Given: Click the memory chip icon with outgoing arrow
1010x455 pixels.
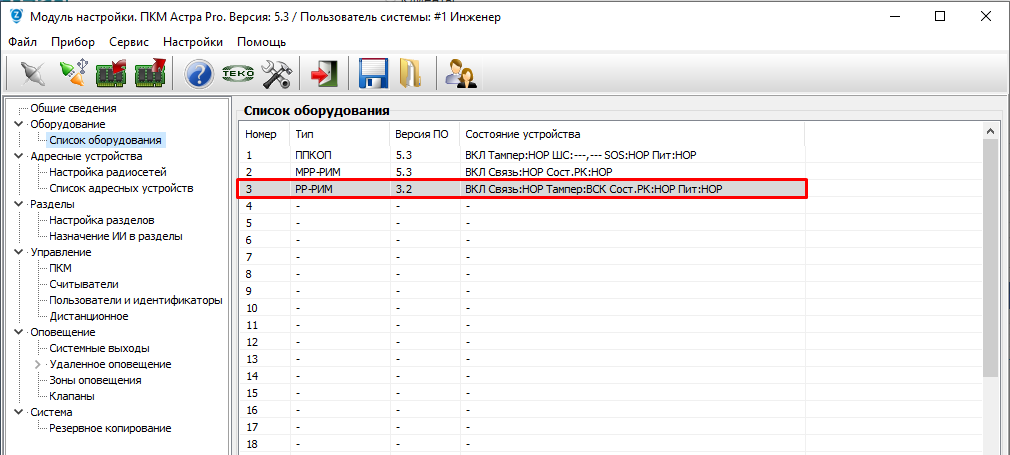Looking at the screenshot, I should click(150, 75).
